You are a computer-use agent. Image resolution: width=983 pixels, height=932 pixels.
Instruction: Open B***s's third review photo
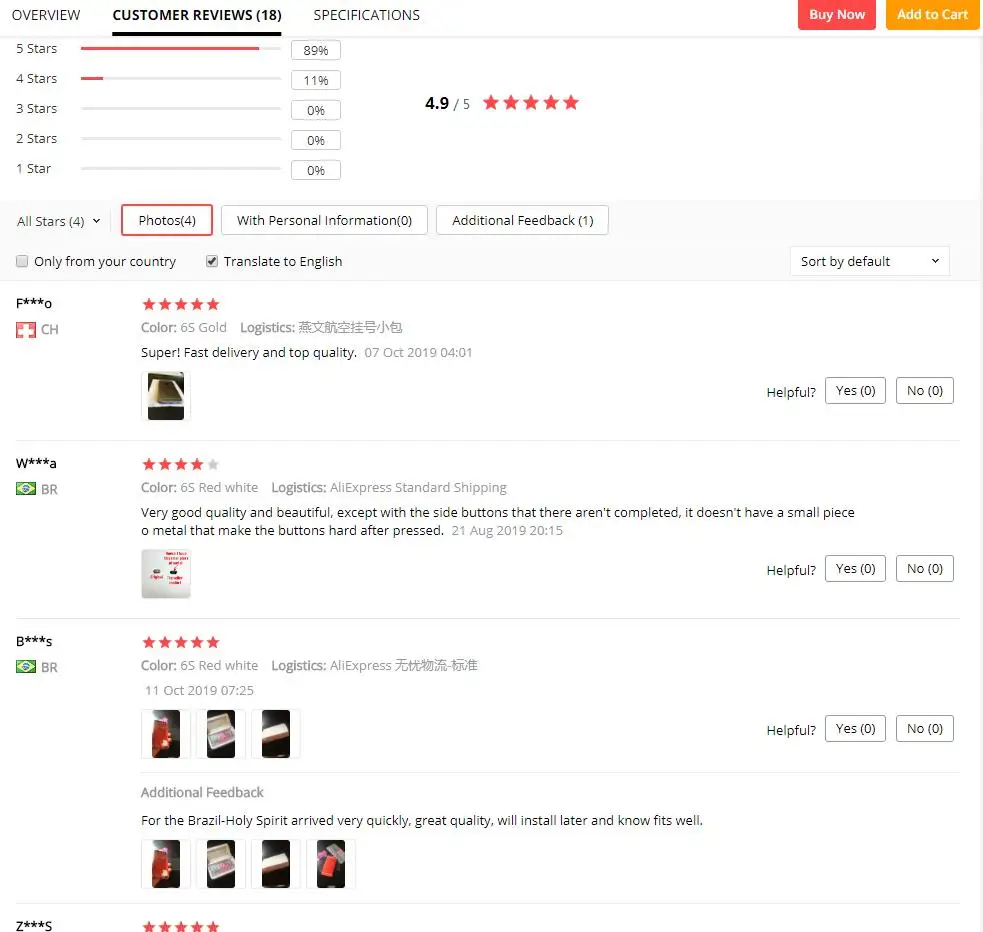tap(276, 734)
